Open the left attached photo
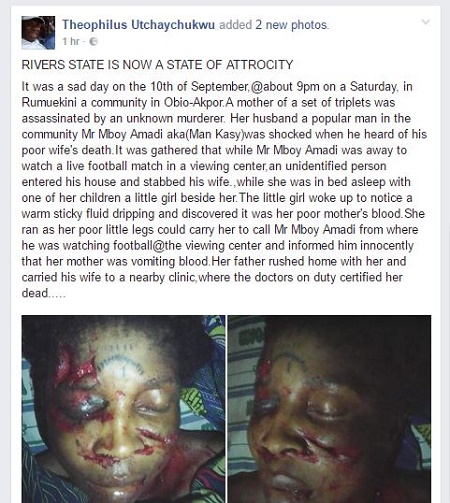 click(123, 409)
